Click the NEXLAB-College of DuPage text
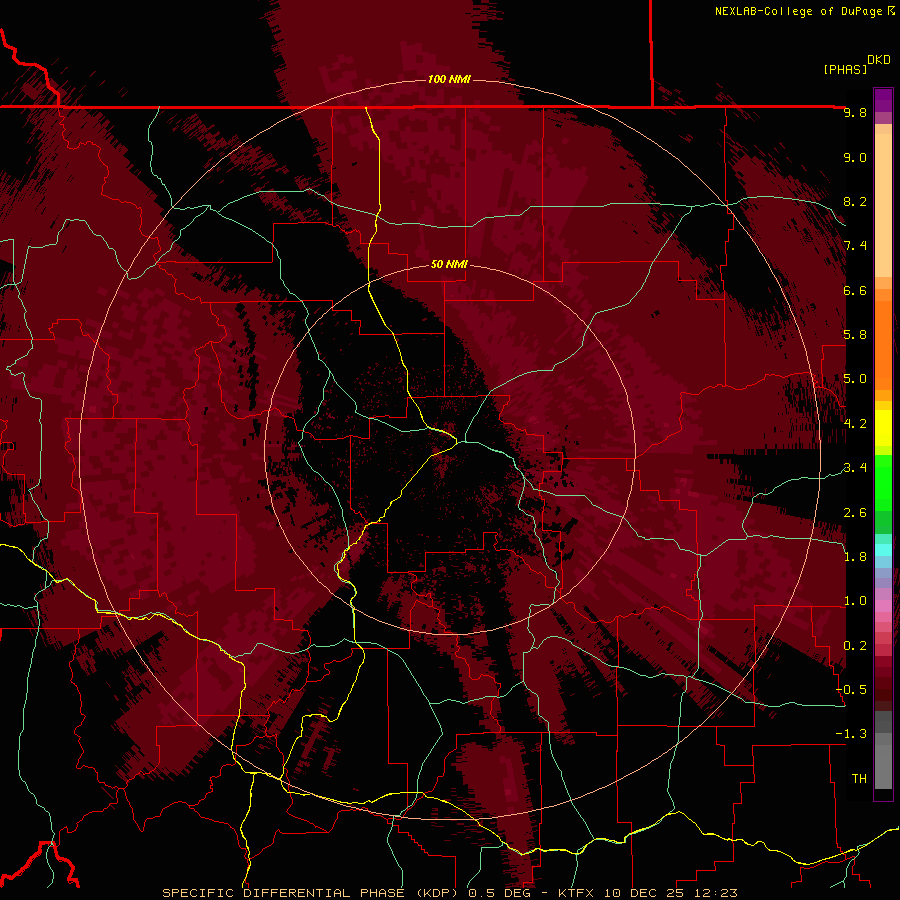 click(x=798, y=11)
